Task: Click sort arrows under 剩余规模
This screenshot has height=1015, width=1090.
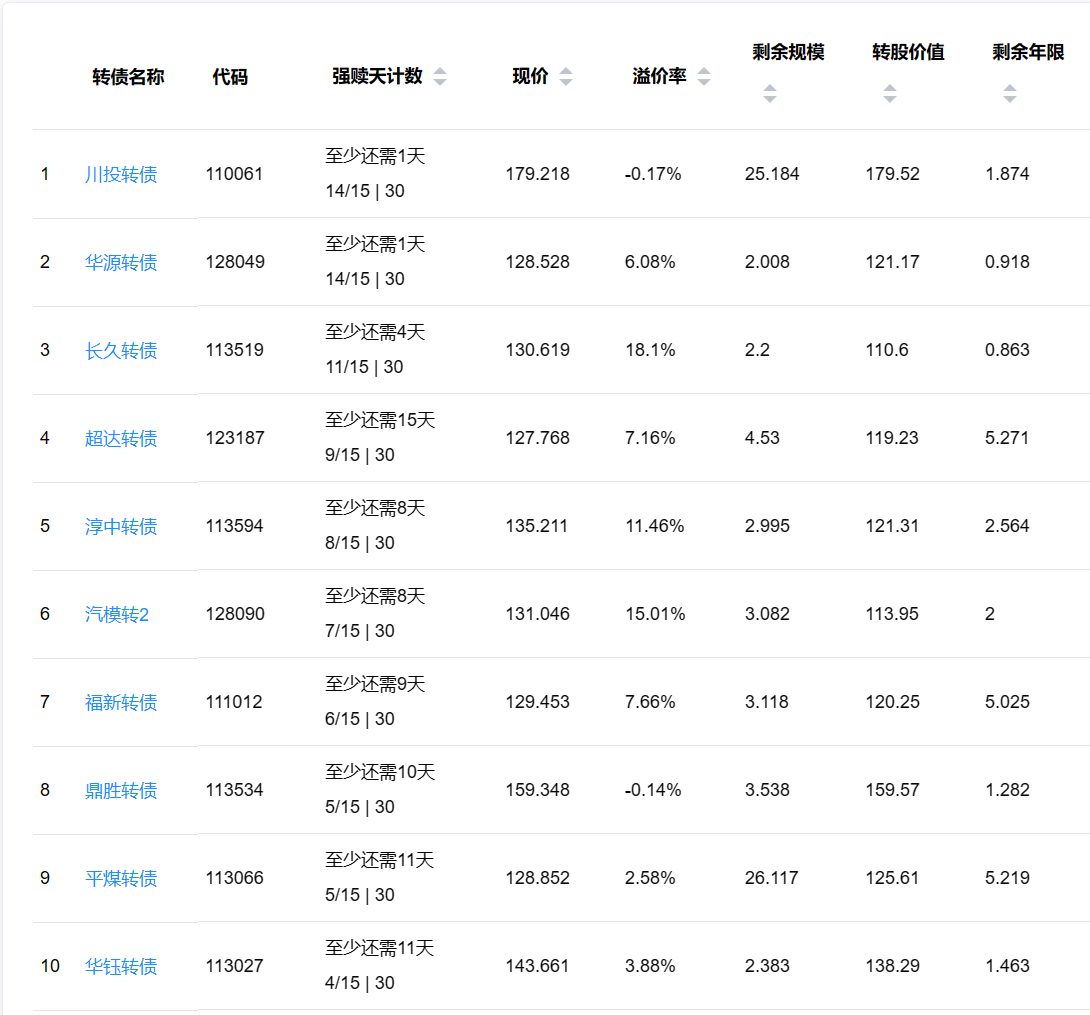Action: click(x=769, y=94)
